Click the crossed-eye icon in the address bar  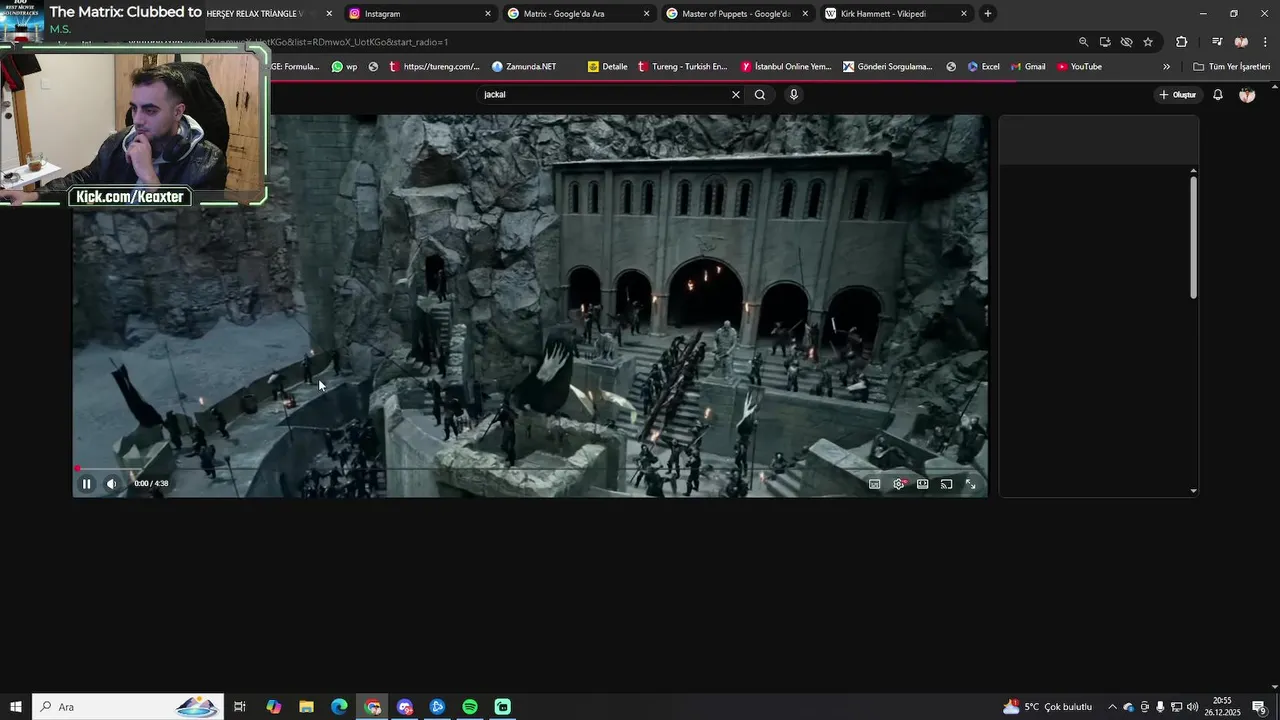tap(1127, 42)
